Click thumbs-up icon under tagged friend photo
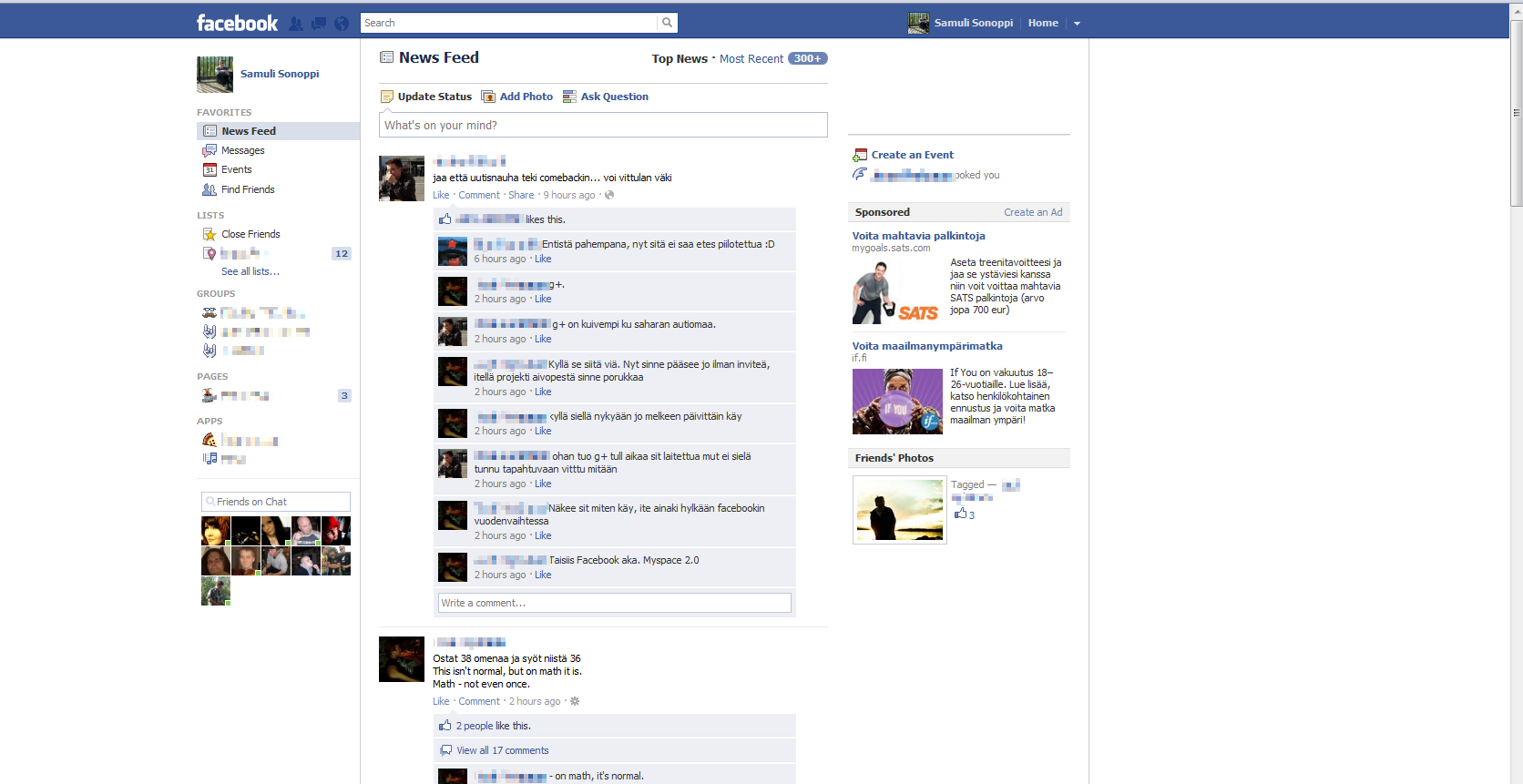This screenshot has height=784, width=1523. pos(960,514)
